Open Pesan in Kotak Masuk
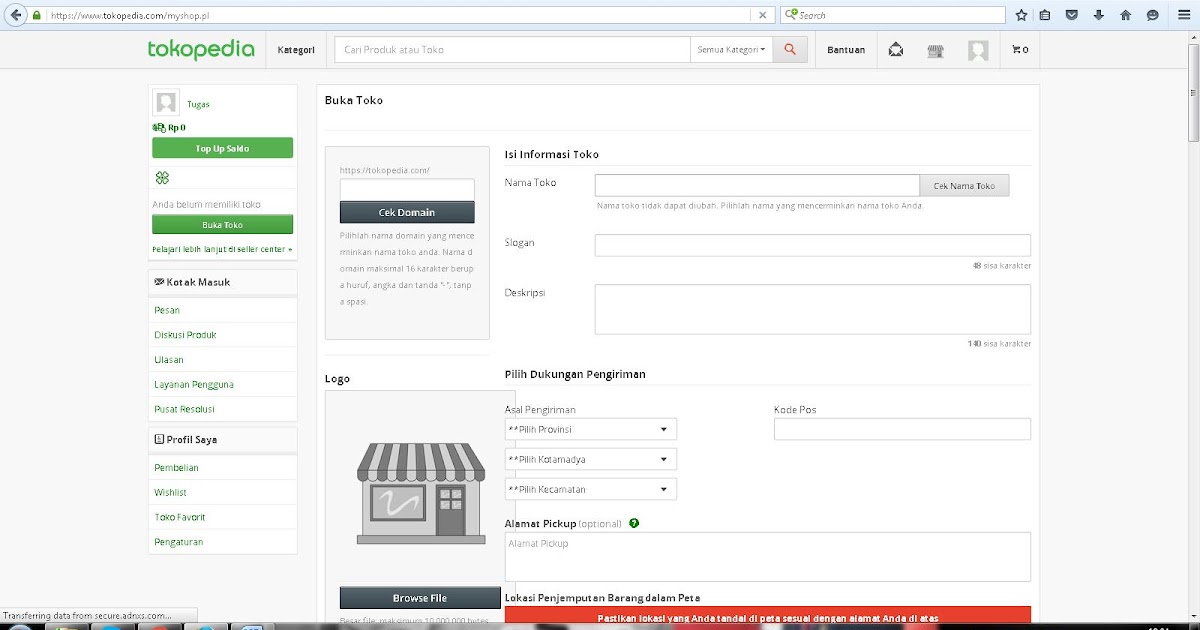The height and width of the screenshot is (630, 1200). tap(167, 310)
